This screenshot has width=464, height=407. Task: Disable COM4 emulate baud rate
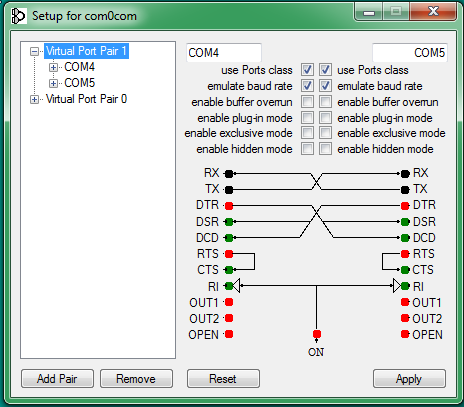pyautogui.click(x=307, y=86)
